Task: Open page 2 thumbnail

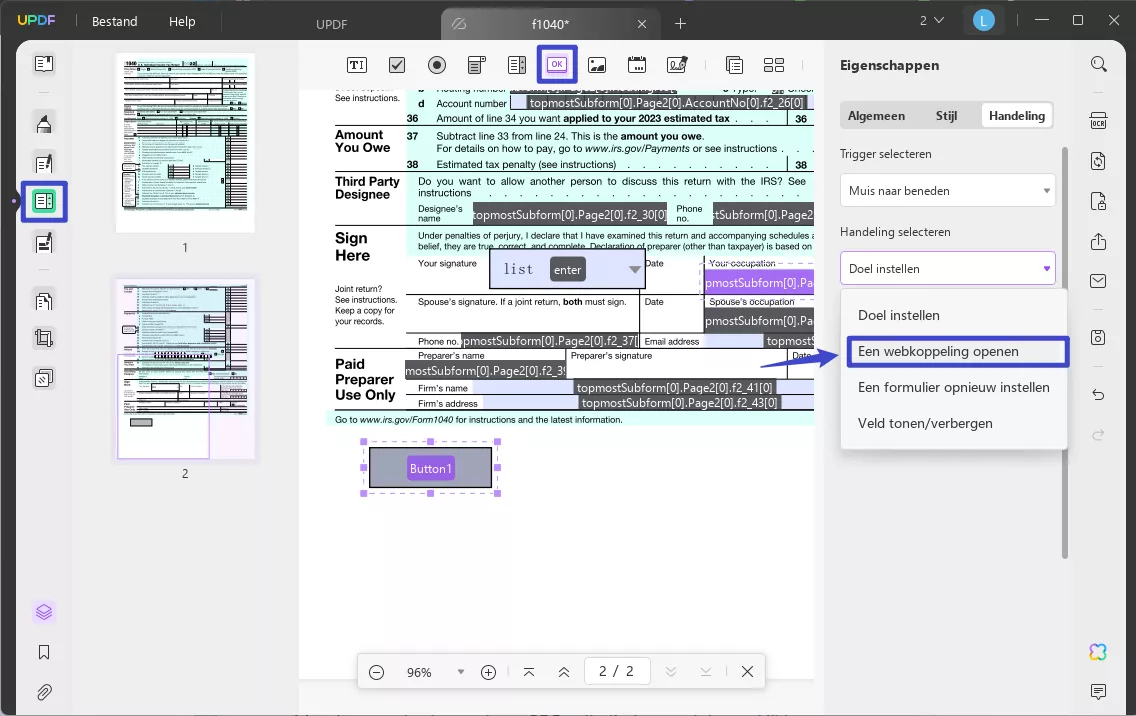Action: (185, 369)
